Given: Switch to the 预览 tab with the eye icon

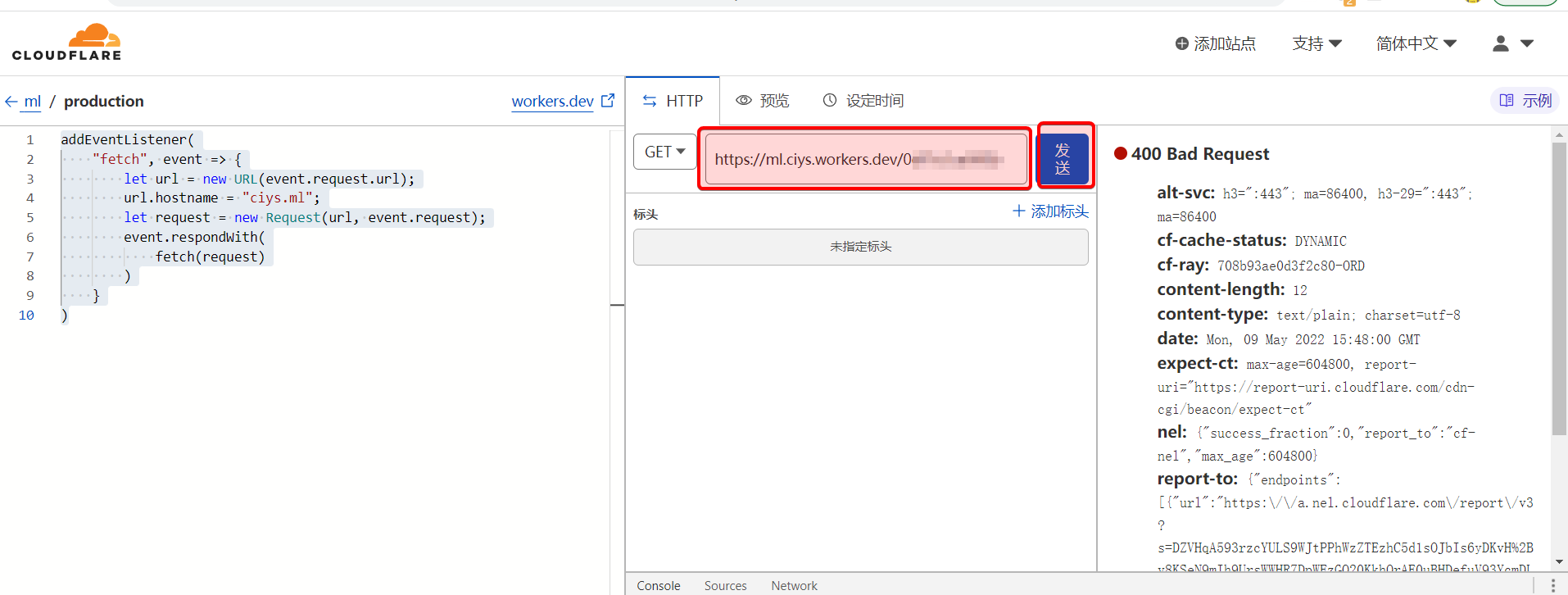Looking at the screenshot, I should [x=763, y=101].
